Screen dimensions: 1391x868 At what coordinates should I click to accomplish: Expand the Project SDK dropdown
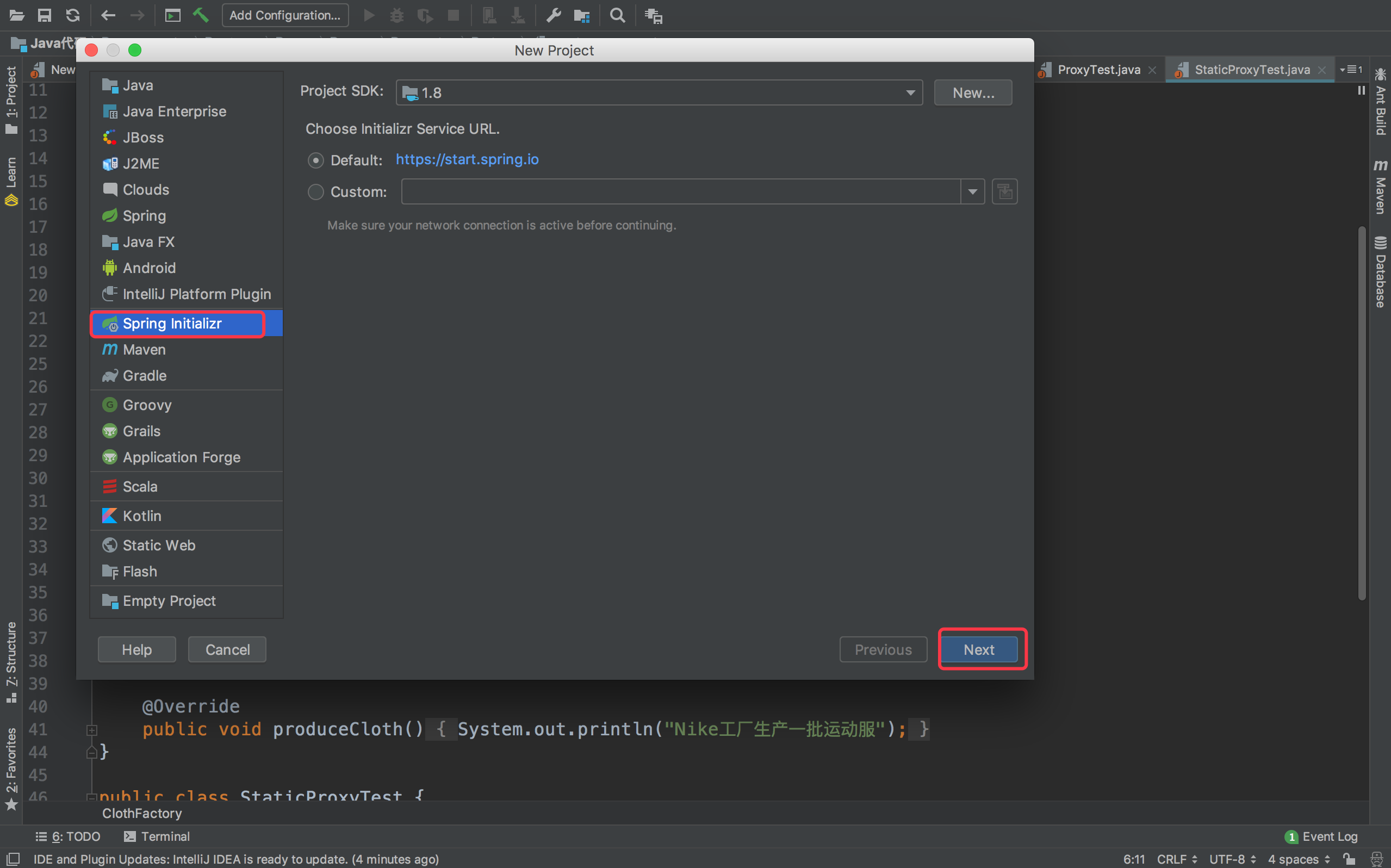[x=910, y=93]
